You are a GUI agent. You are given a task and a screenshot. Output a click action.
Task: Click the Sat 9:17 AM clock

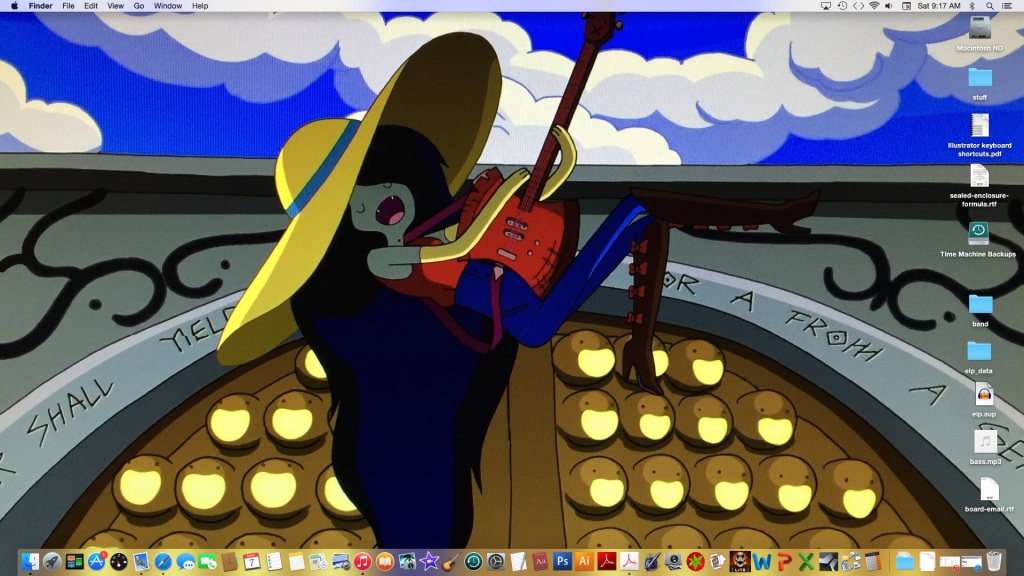click(x=938, y=6)
